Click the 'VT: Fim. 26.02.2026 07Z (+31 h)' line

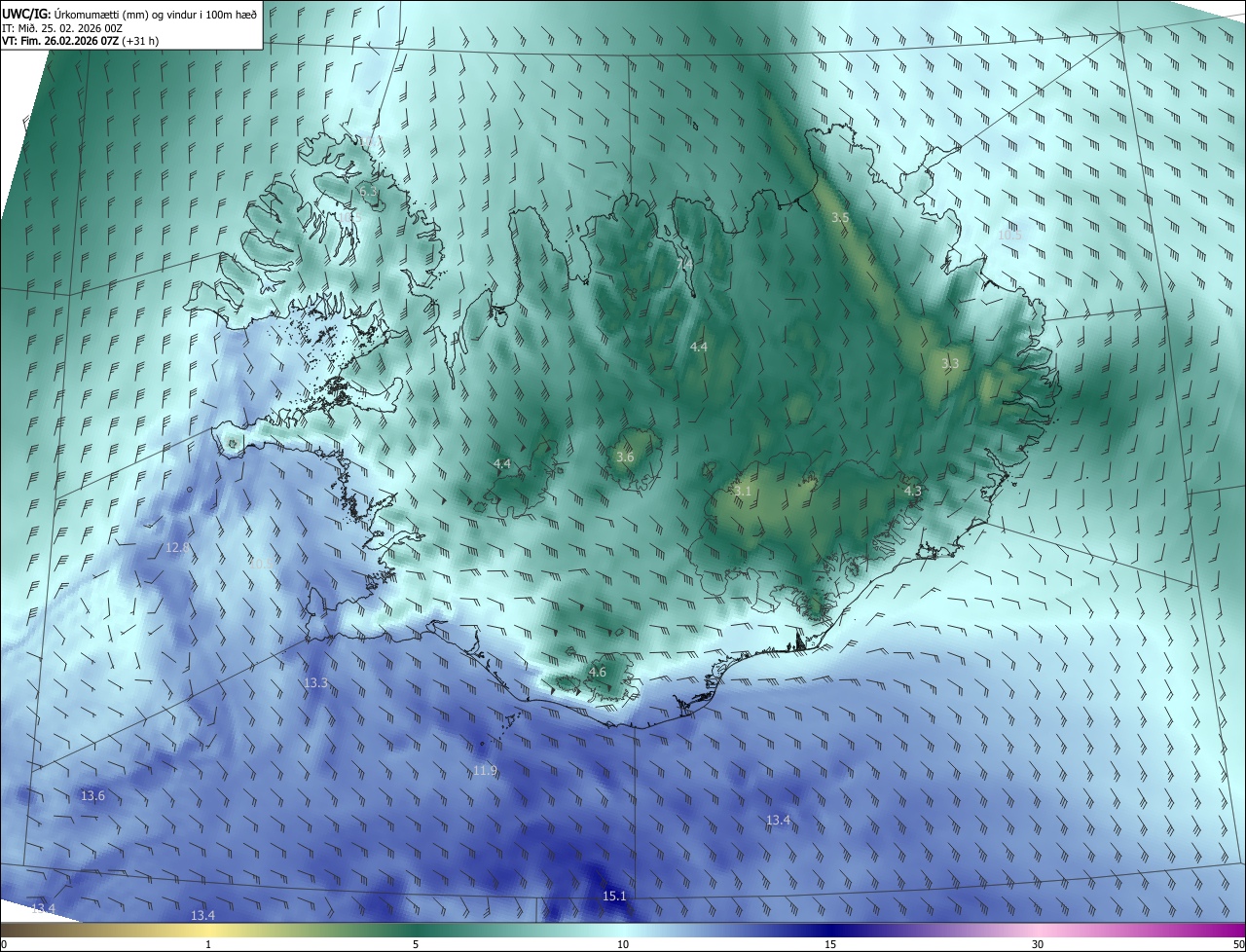coord(81,41)
